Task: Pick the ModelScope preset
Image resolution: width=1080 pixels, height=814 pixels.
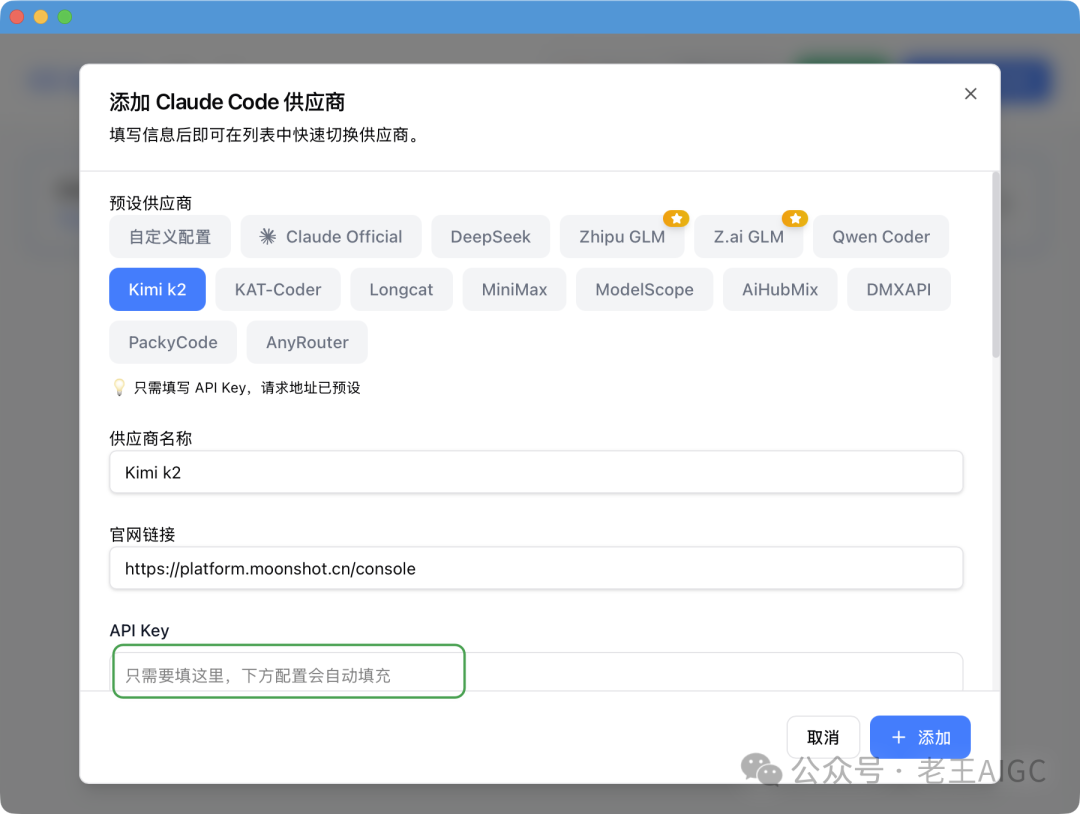Action: 645,289
